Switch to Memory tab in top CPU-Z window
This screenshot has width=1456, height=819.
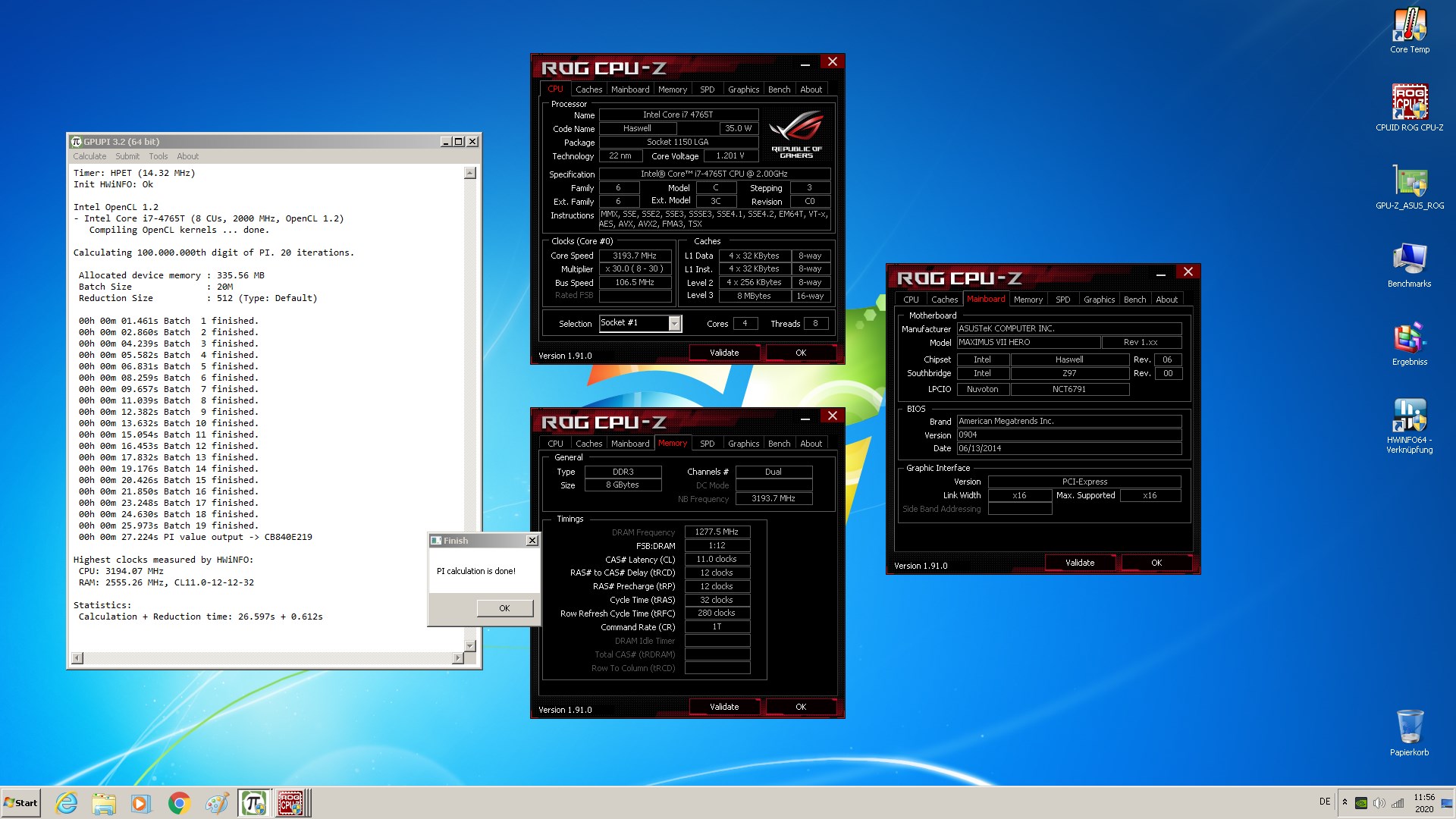(673, 89)
